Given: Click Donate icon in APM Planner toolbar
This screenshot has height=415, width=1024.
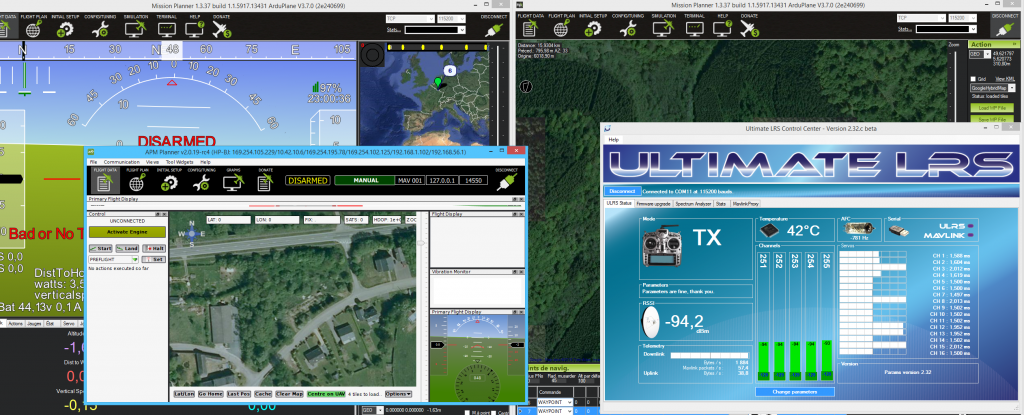Looking at the screenshot, I should coord(264,180).
